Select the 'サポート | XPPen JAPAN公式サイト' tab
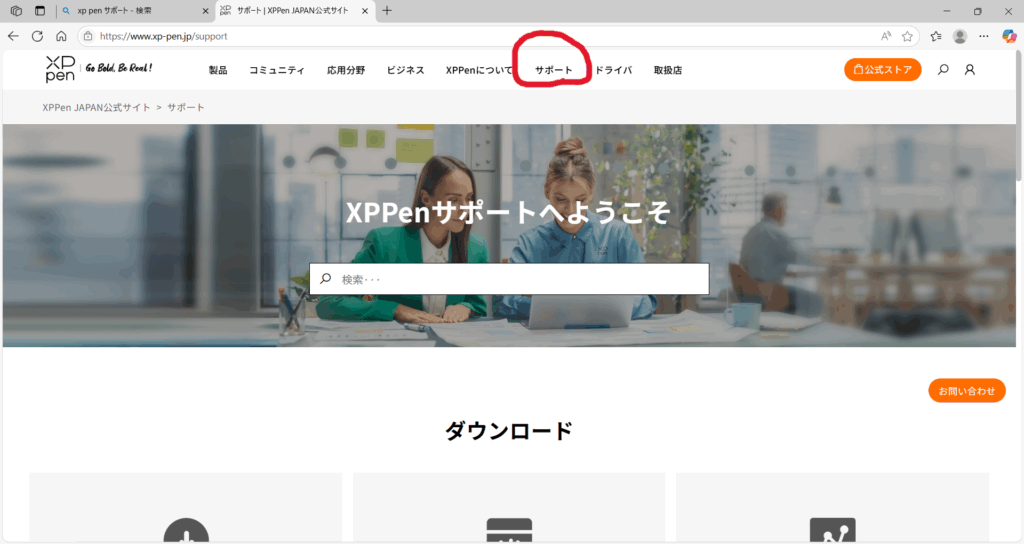1024x544 pixels. tap(293, 10)
